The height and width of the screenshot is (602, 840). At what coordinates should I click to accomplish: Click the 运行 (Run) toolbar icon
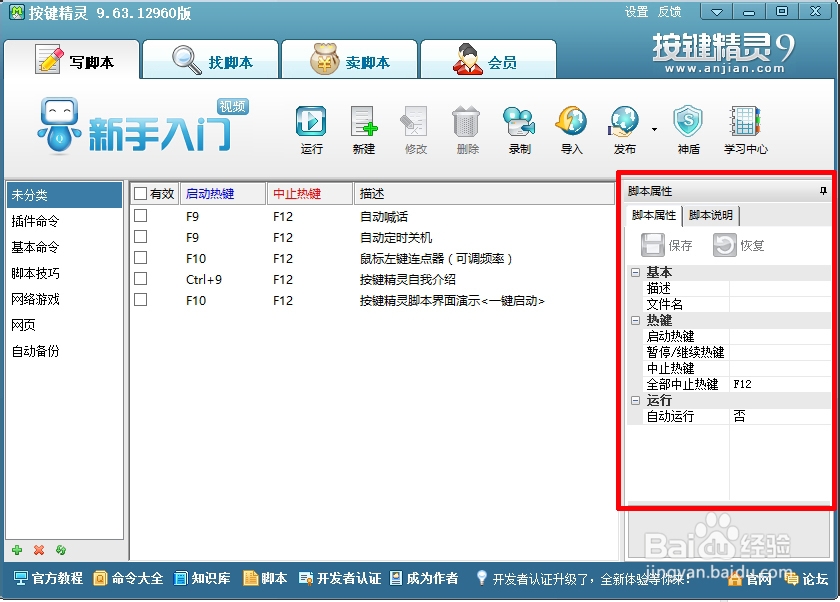(x=311, y=122)
